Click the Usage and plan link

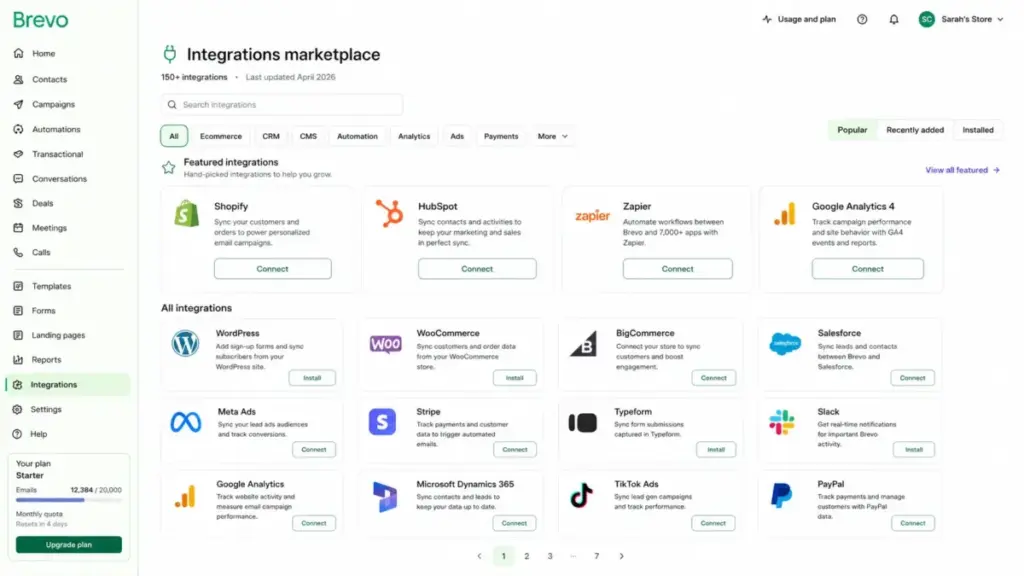pyautogui.click(x=799, y=20)
